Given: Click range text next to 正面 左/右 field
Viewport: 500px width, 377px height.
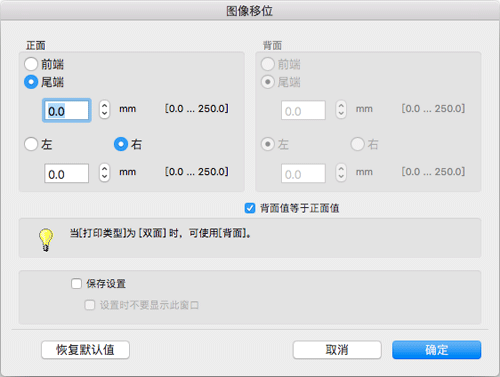Looking at the screenshot, I should point(197,172).
